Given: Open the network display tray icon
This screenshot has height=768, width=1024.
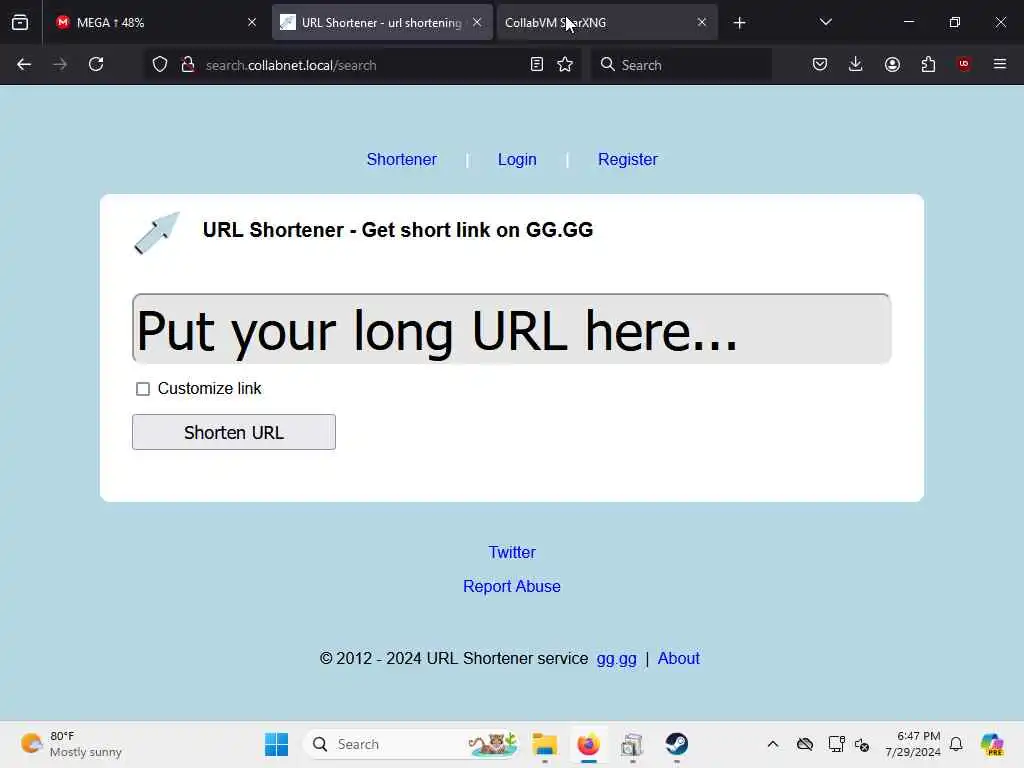Looking at the screenshot, I should [836, 744].
